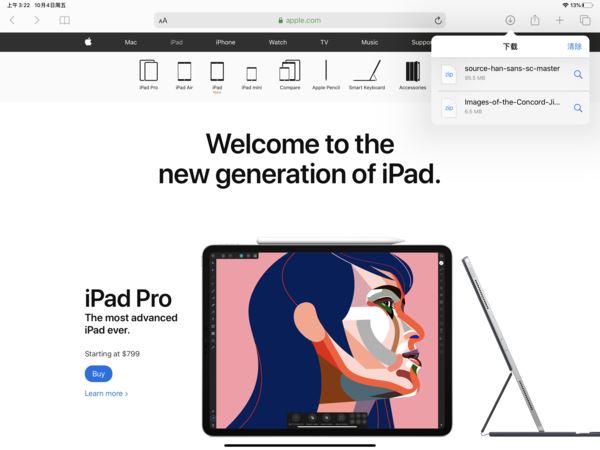Open the Watch menu item
Image resolution: width=600 pixels, height=450 pixels.
pyautogui.click(x=278, y=42)
